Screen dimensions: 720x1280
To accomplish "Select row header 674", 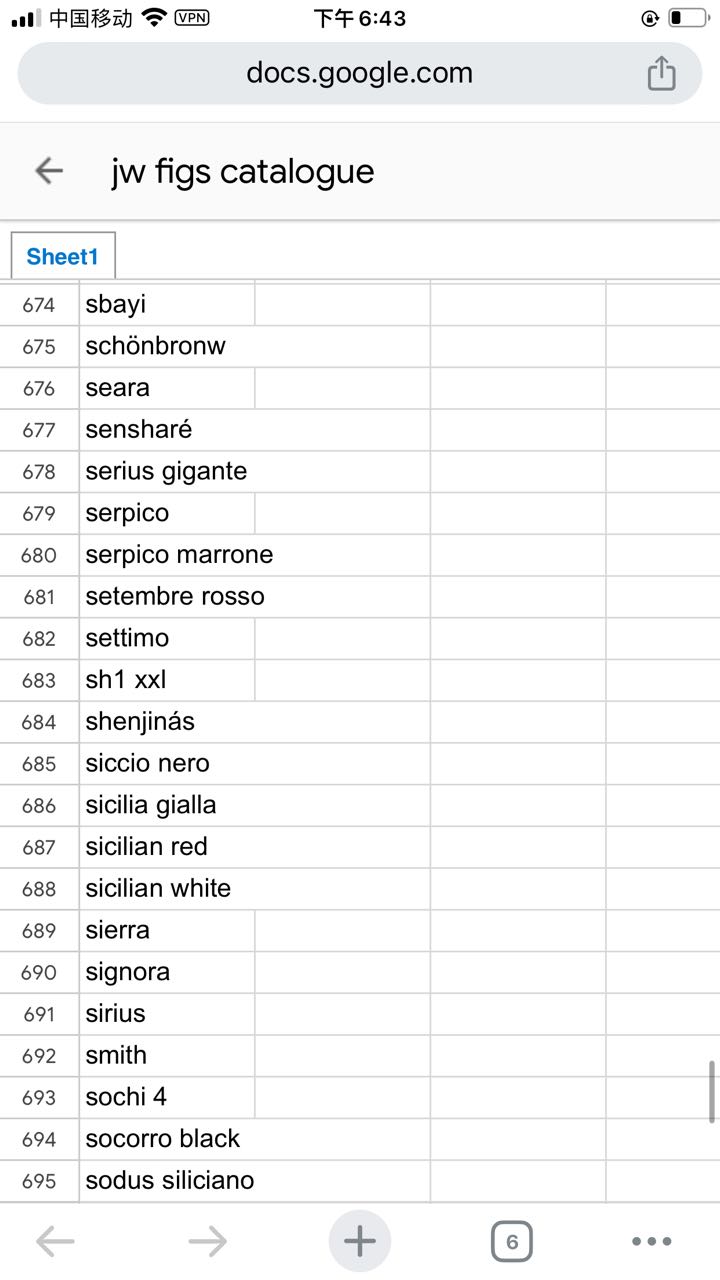I will [x=39, y=304].
